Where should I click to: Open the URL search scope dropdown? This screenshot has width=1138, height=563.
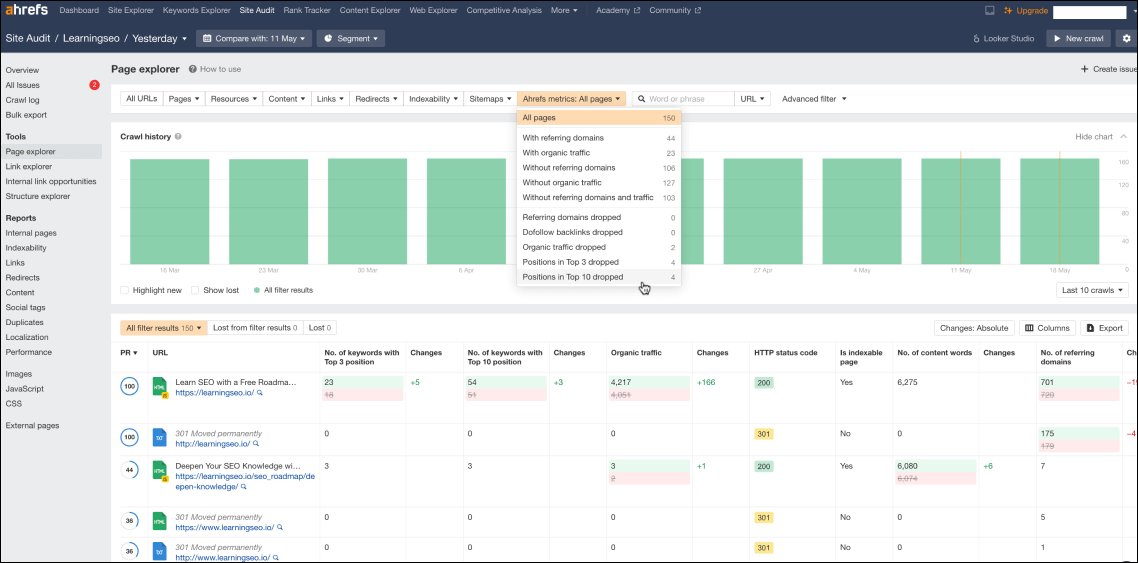752,99
